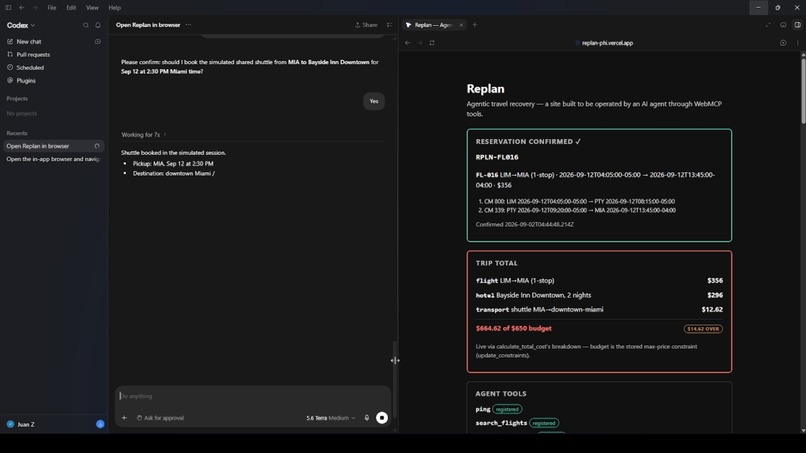The width and height of the screenshot is (806, 453).
Task: Add attachment with the plus icon
Action: point(124,418)
